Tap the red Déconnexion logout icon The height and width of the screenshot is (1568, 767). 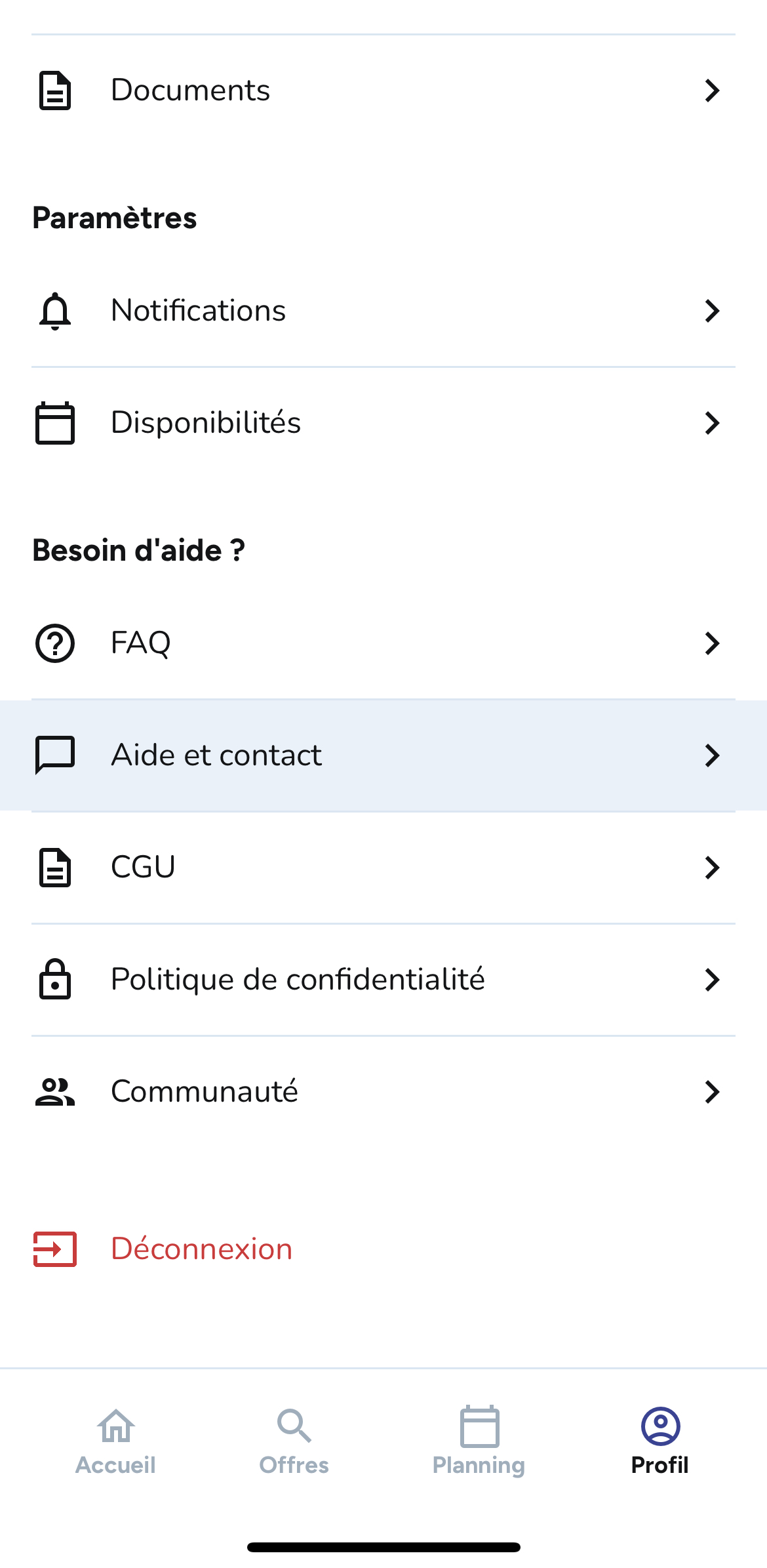55,1249
